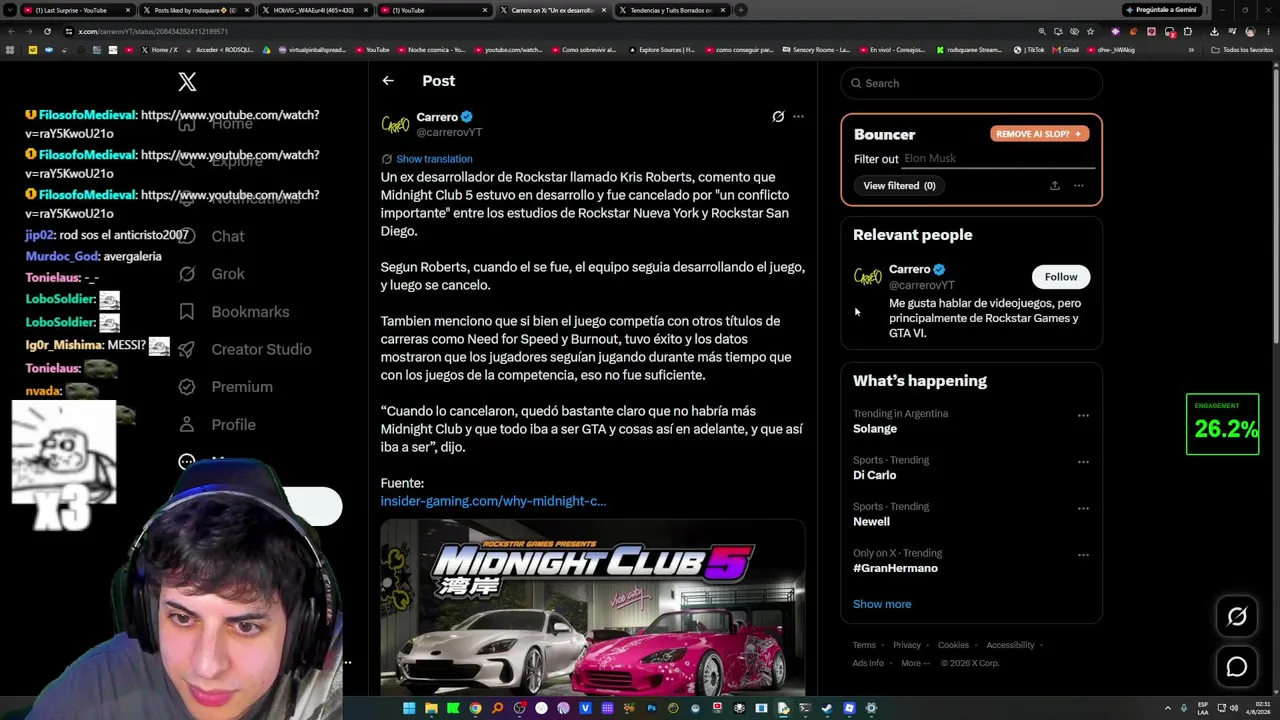Open Carrero's avatar in the post header

coord(395,124)
